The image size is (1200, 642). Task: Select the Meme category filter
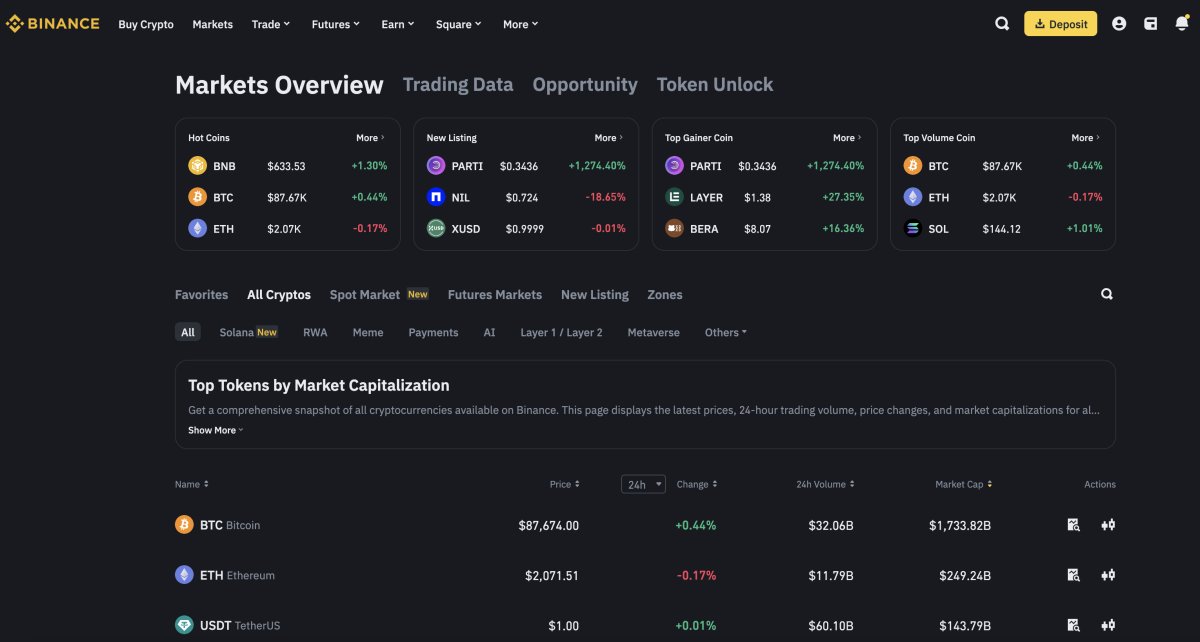pos(368,333)
